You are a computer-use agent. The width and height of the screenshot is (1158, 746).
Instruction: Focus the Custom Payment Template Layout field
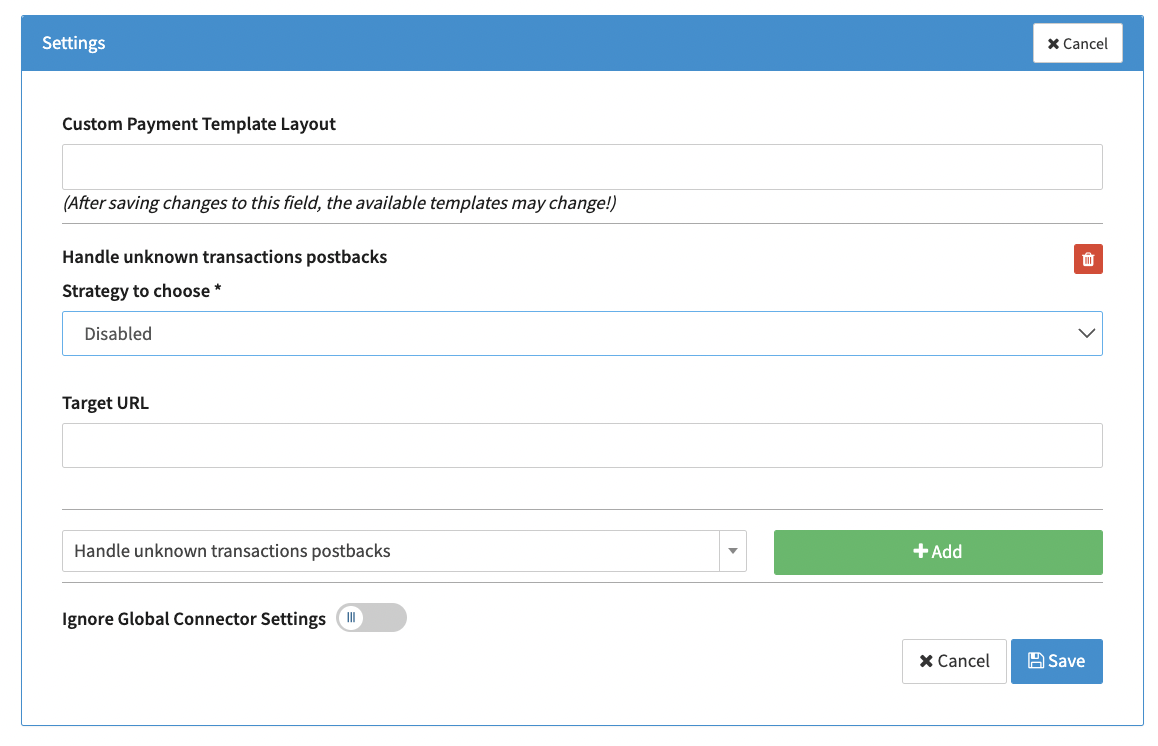coord(582,167)
